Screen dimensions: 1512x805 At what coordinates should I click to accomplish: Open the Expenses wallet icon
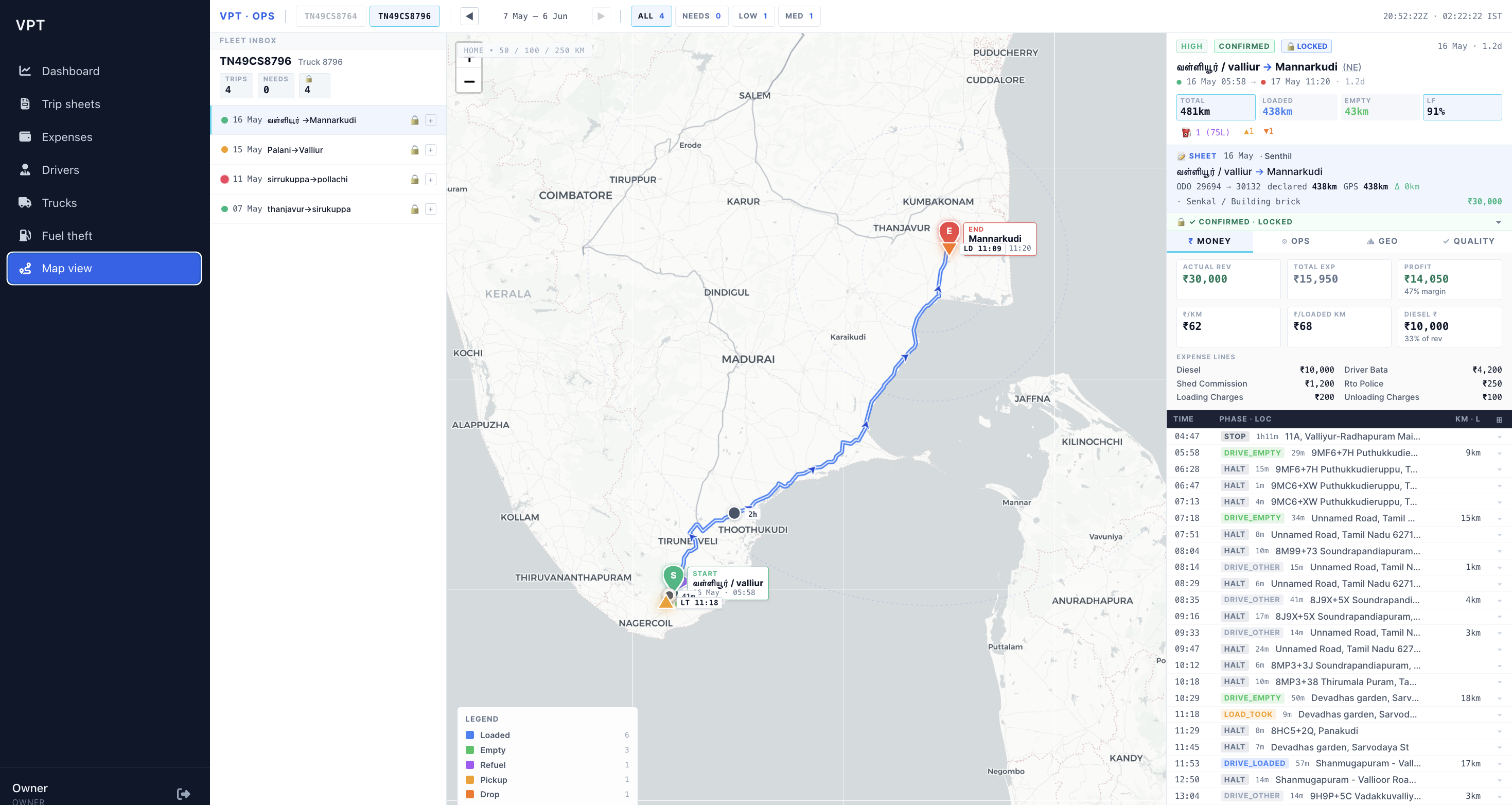point(25,136)
